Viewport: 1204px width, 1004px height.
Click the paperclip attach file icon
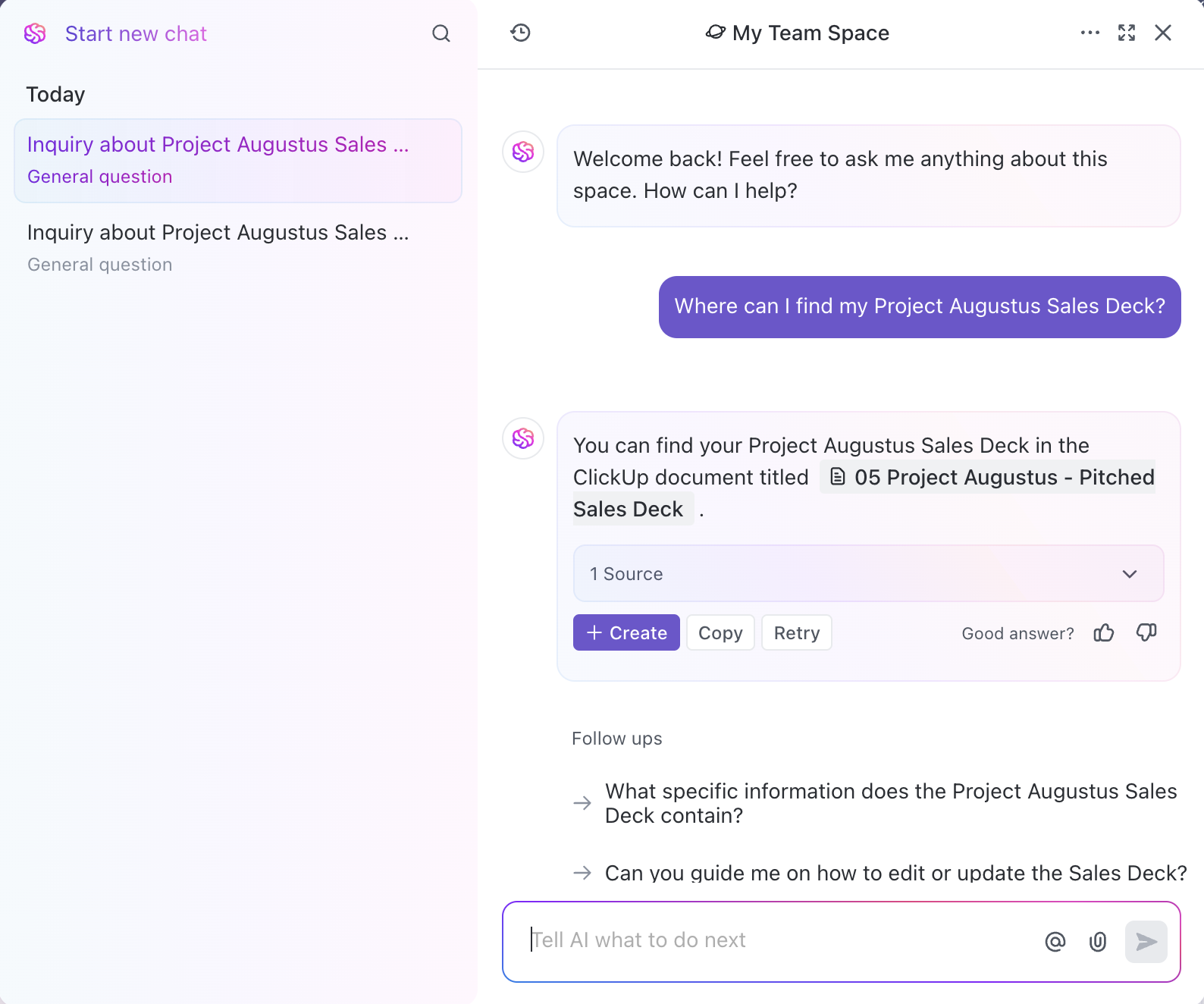coord(1097,941)
